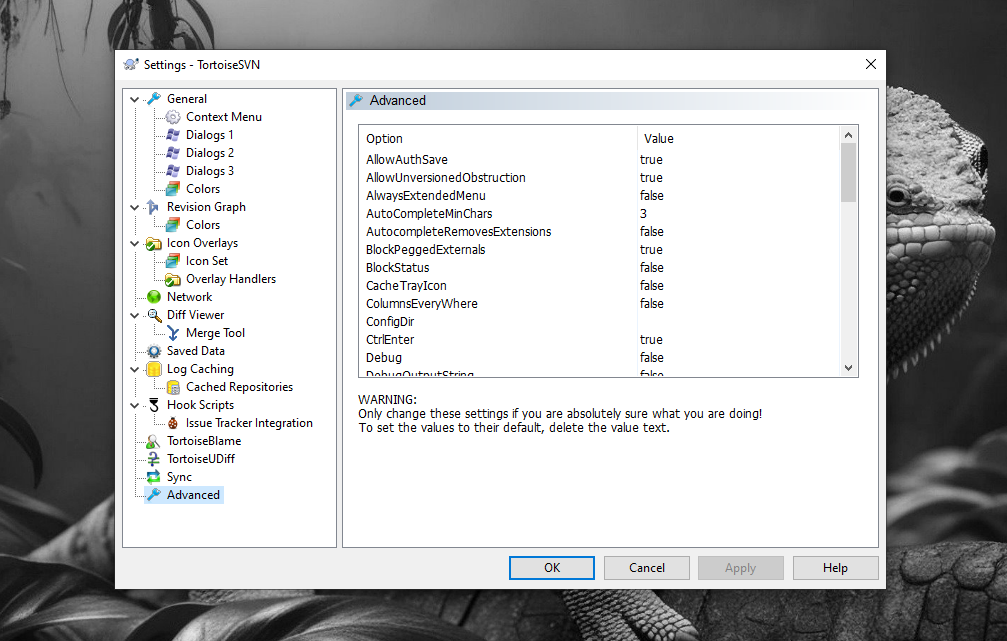Collapse the Icon Overlays tree node
The height and width of the screenshot is (641, 1007).
tap(135, 243)
